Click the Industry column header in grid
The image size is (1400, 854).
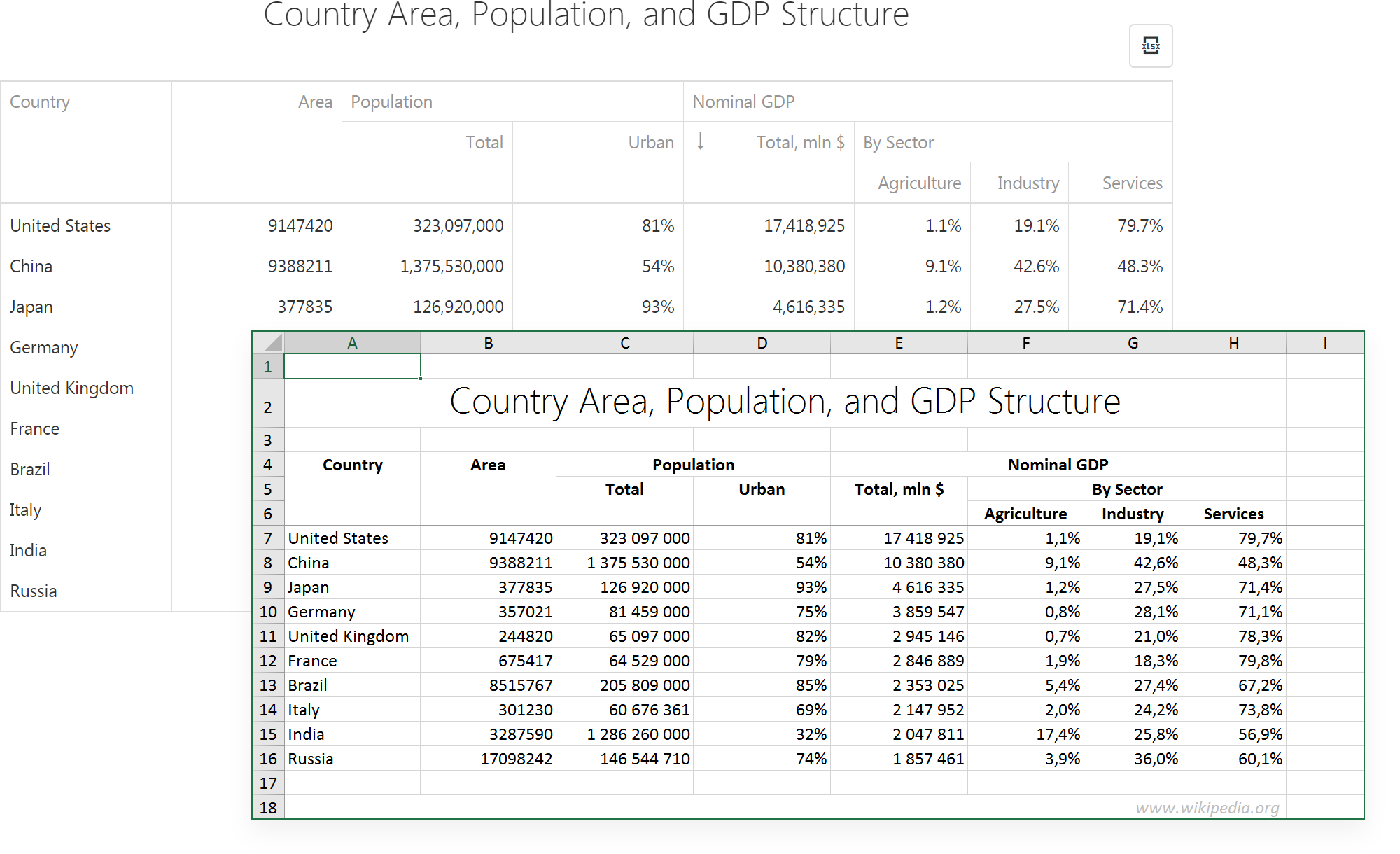click(x=1019, y=183)
